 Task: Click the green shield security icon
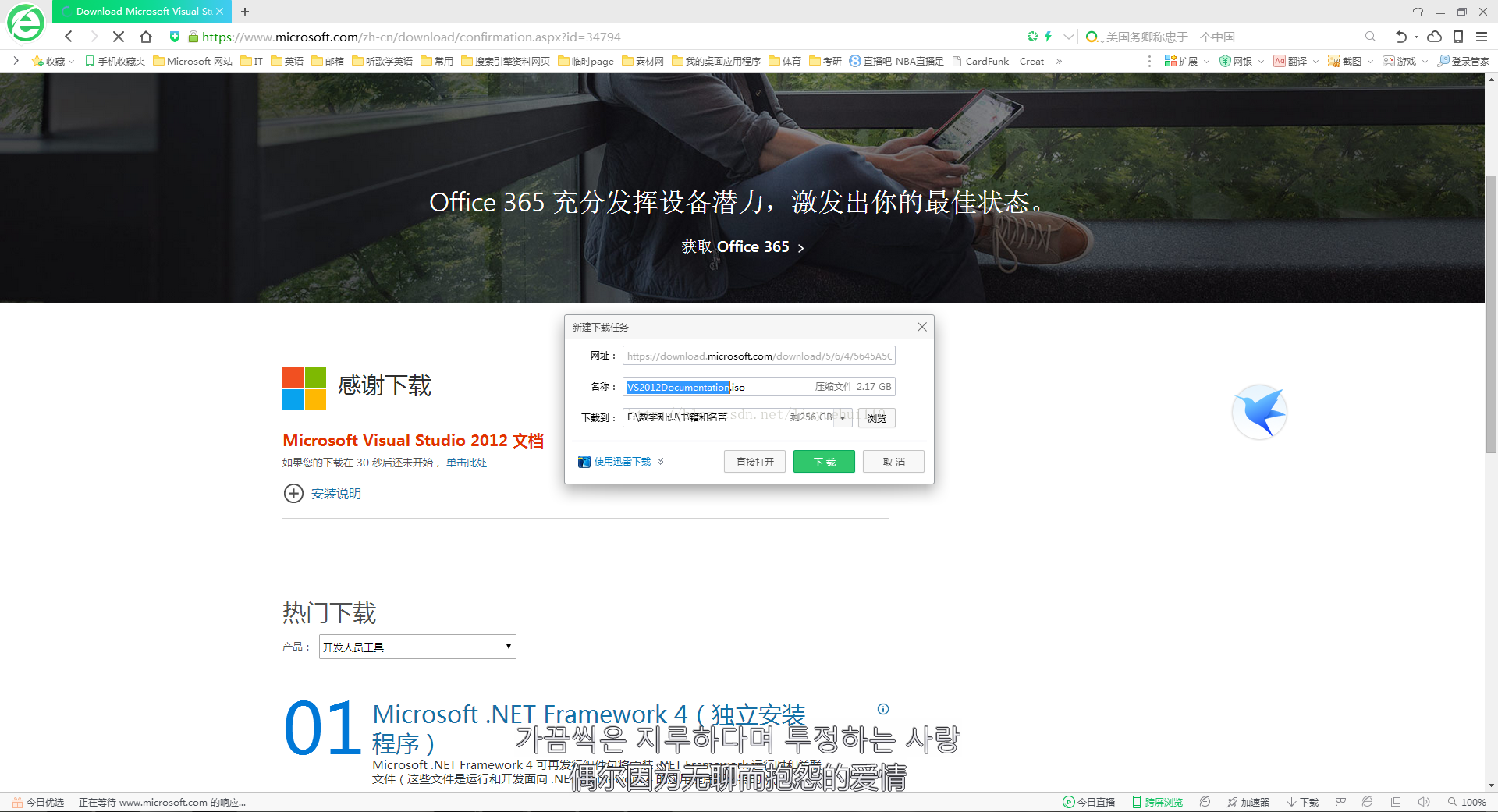(175, 37)
